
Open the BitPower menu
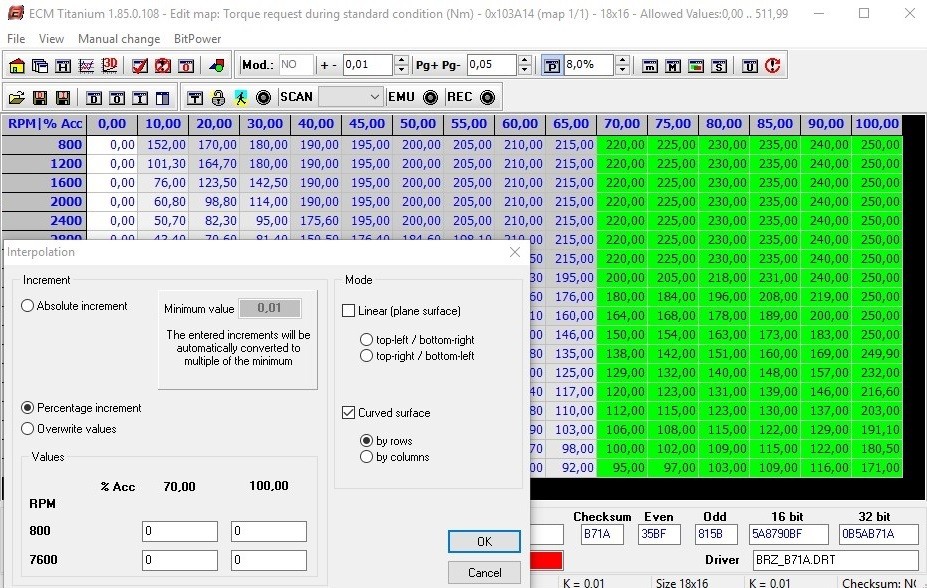[197, 39]
